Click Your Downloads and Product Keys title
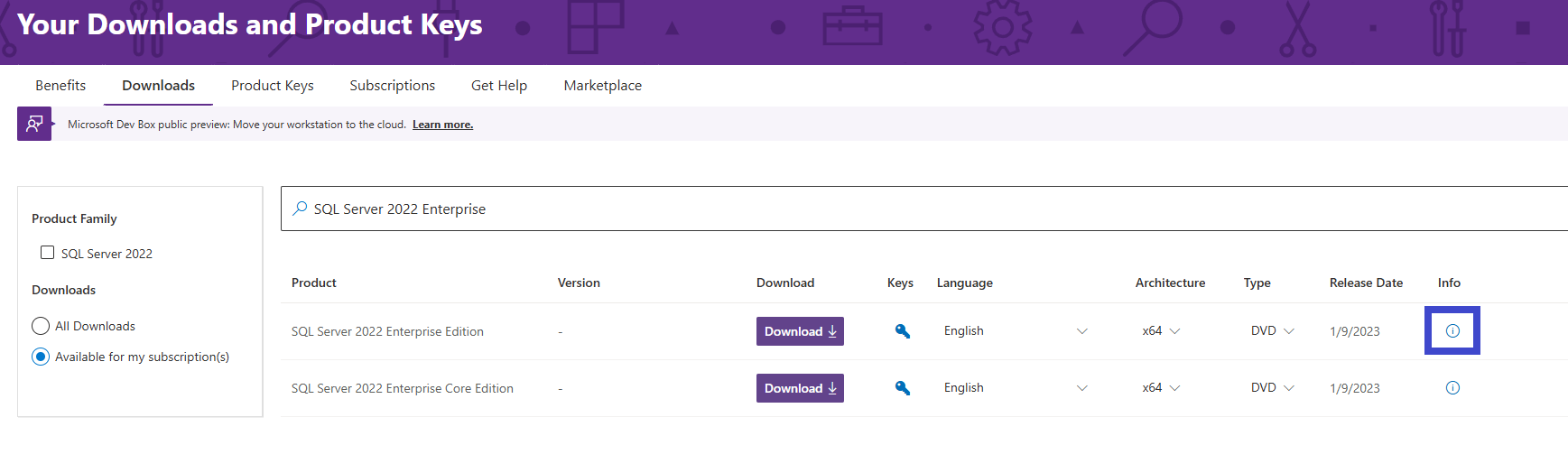Screen dimensions: 1568x473 pyautogui.click(x=249, y=24)
